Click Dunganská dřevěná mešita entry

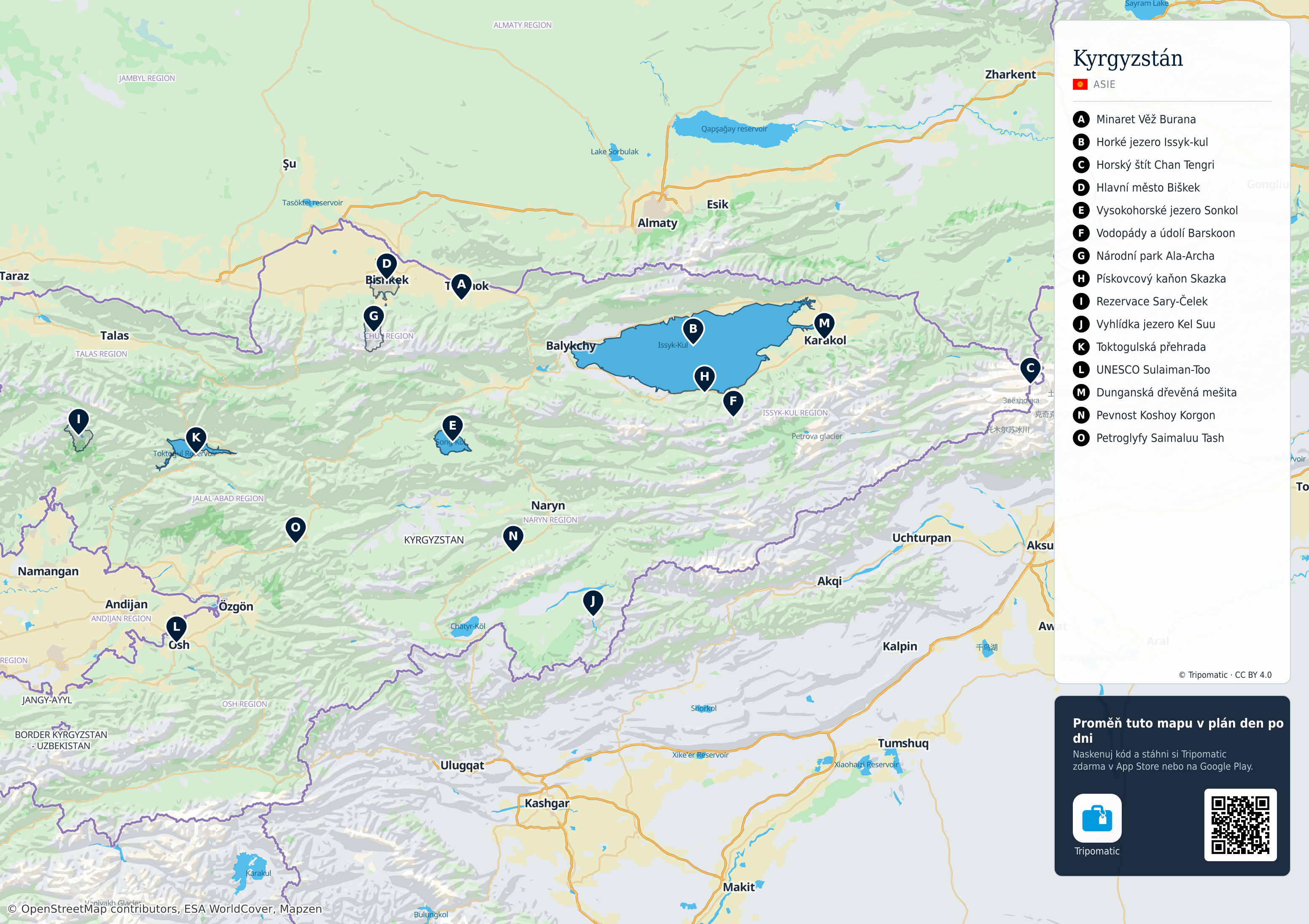tap(1155, 393)
